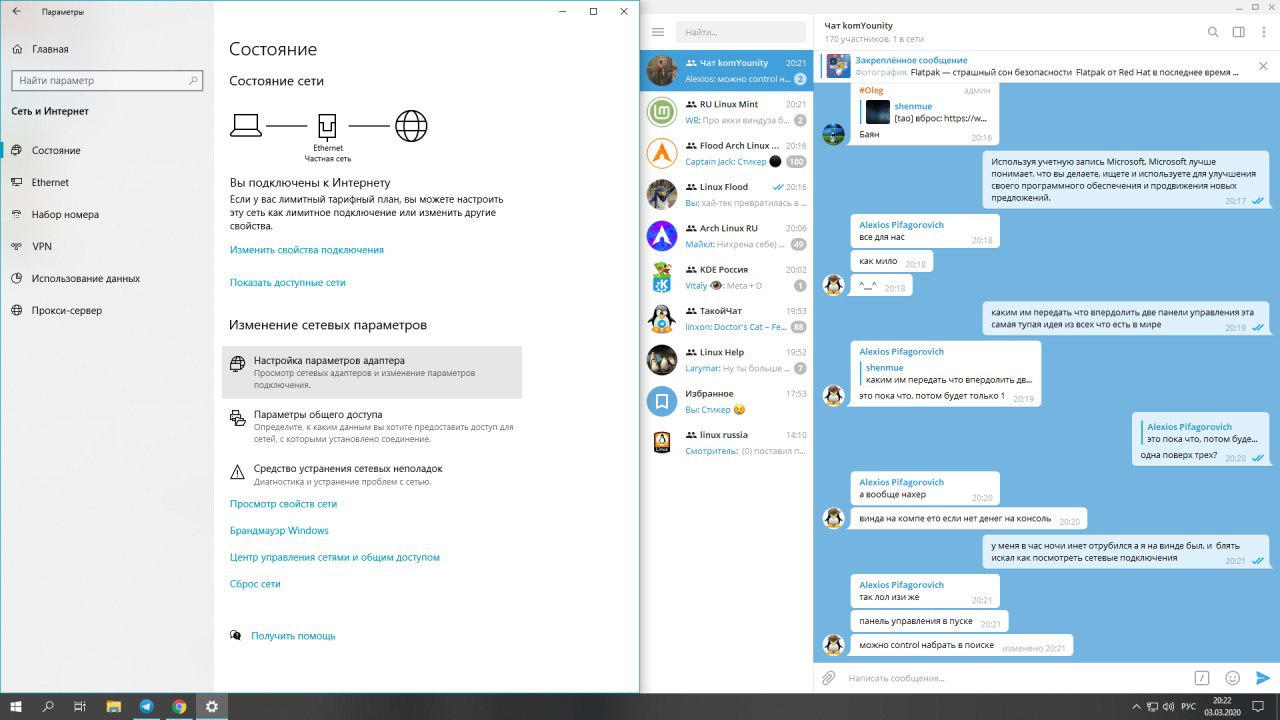1280x720 pixels.
Task: Open the KDE Россия chat
Action: pyautogui.click(x=727, y=277)
